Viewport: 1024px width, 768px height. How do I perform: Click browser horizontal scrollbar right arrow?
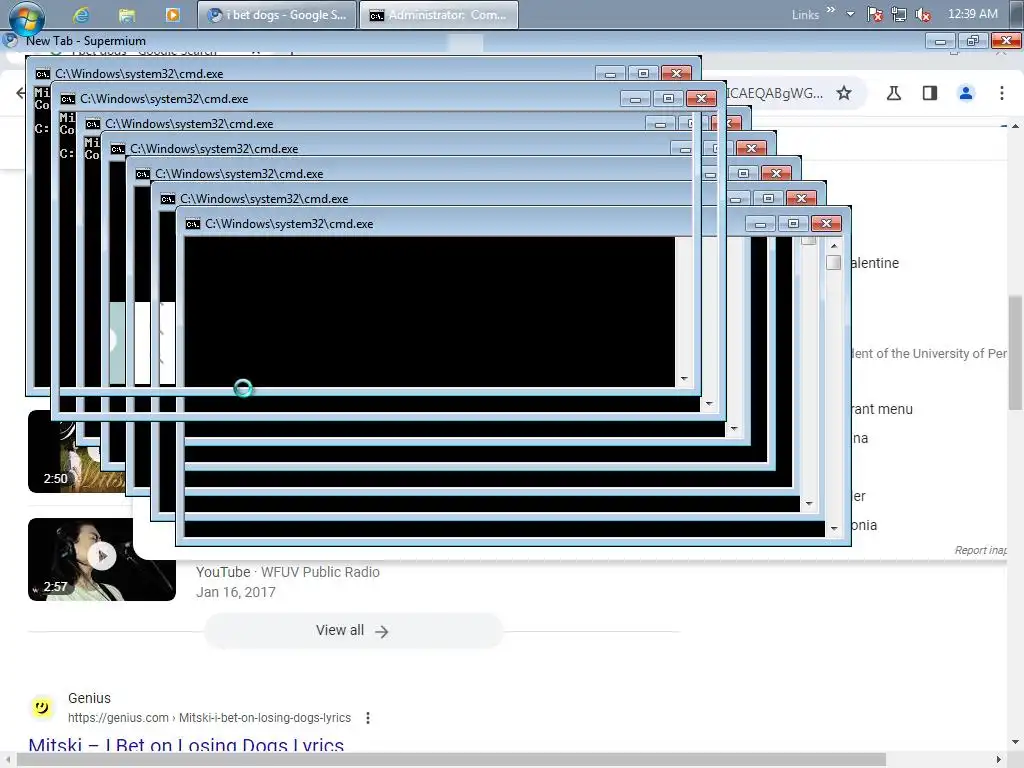point(999,760)
